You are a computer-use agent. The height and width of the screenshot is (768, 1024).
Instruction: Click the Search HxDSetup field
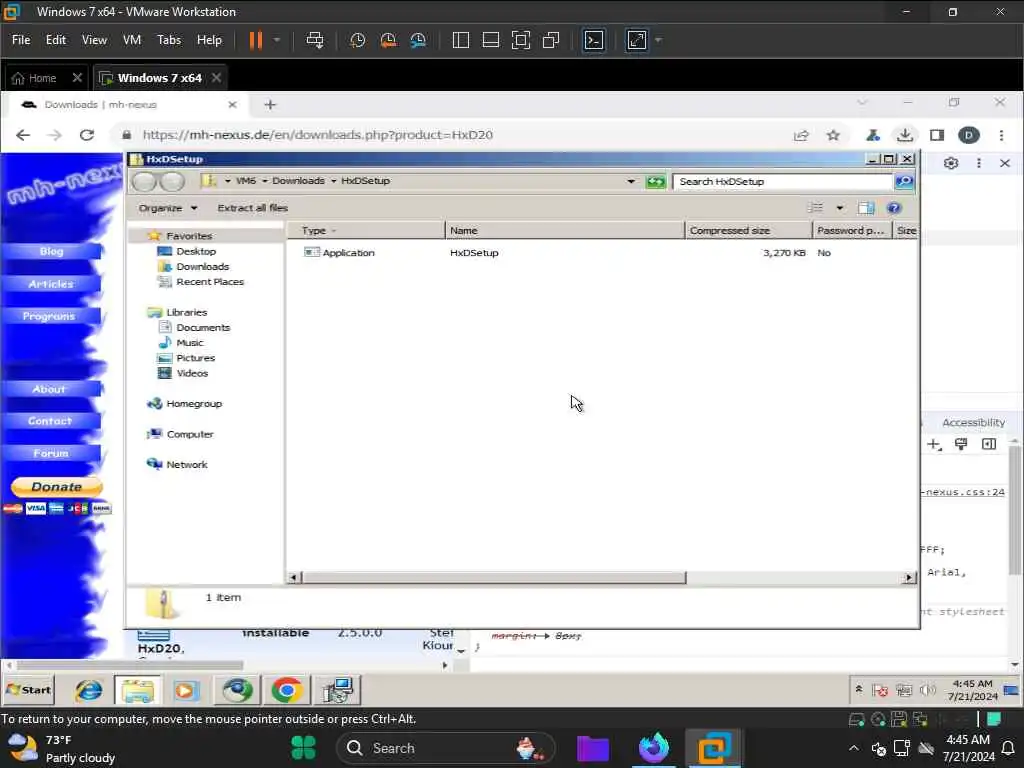point(782,182)
